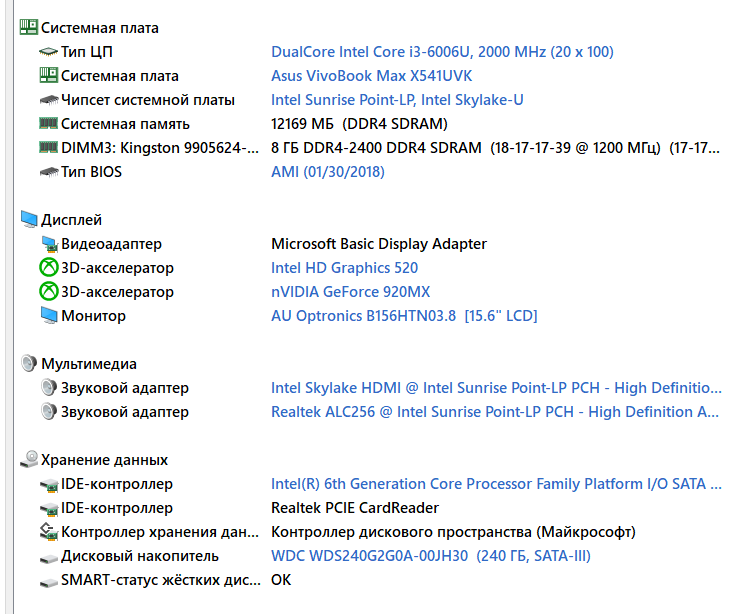Click the IDE-контроллер icon of the Intel SATA row

(48, 485)
